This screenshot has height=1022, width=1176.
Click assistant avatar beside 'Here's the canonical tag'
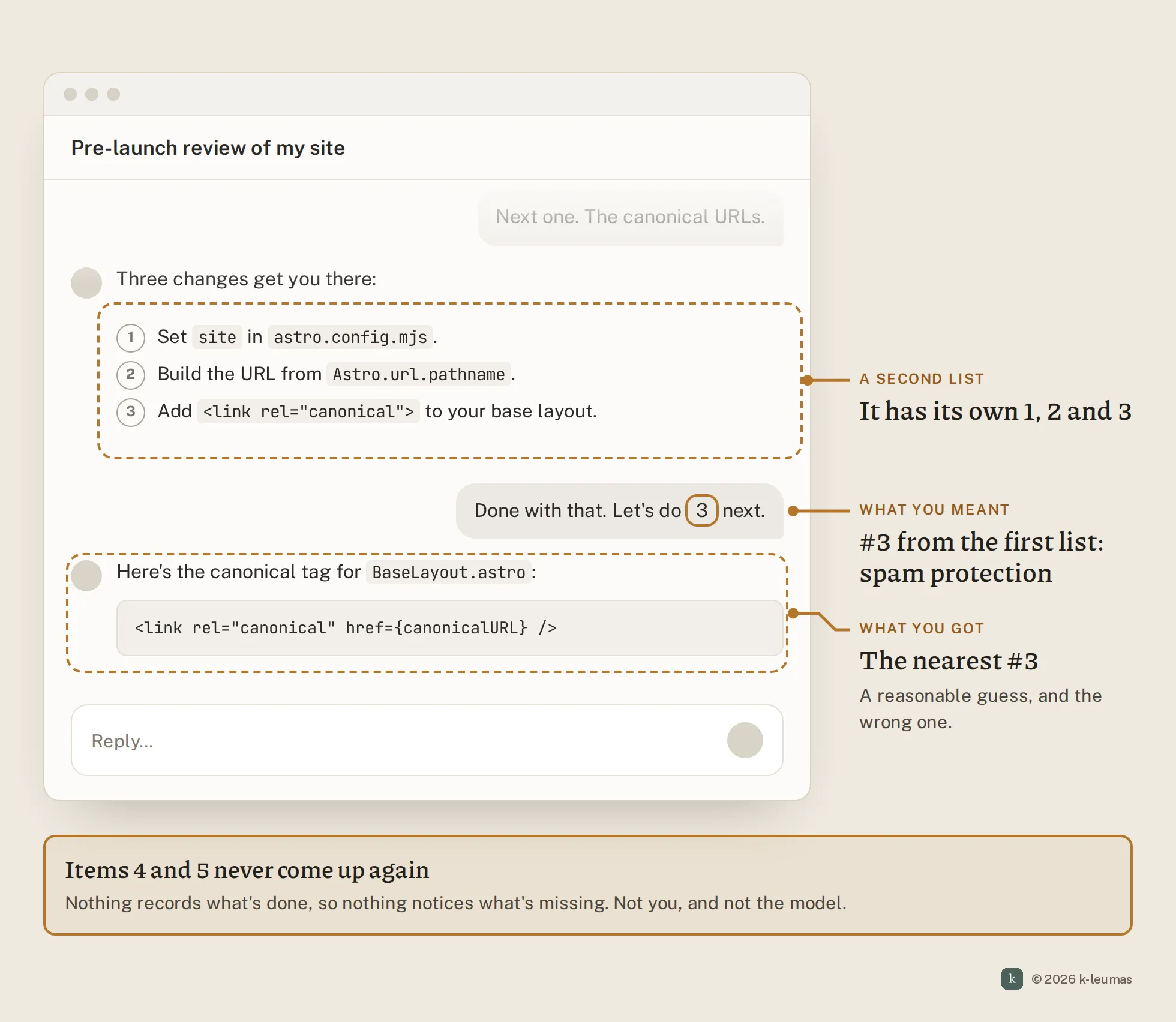click(86, 575)
